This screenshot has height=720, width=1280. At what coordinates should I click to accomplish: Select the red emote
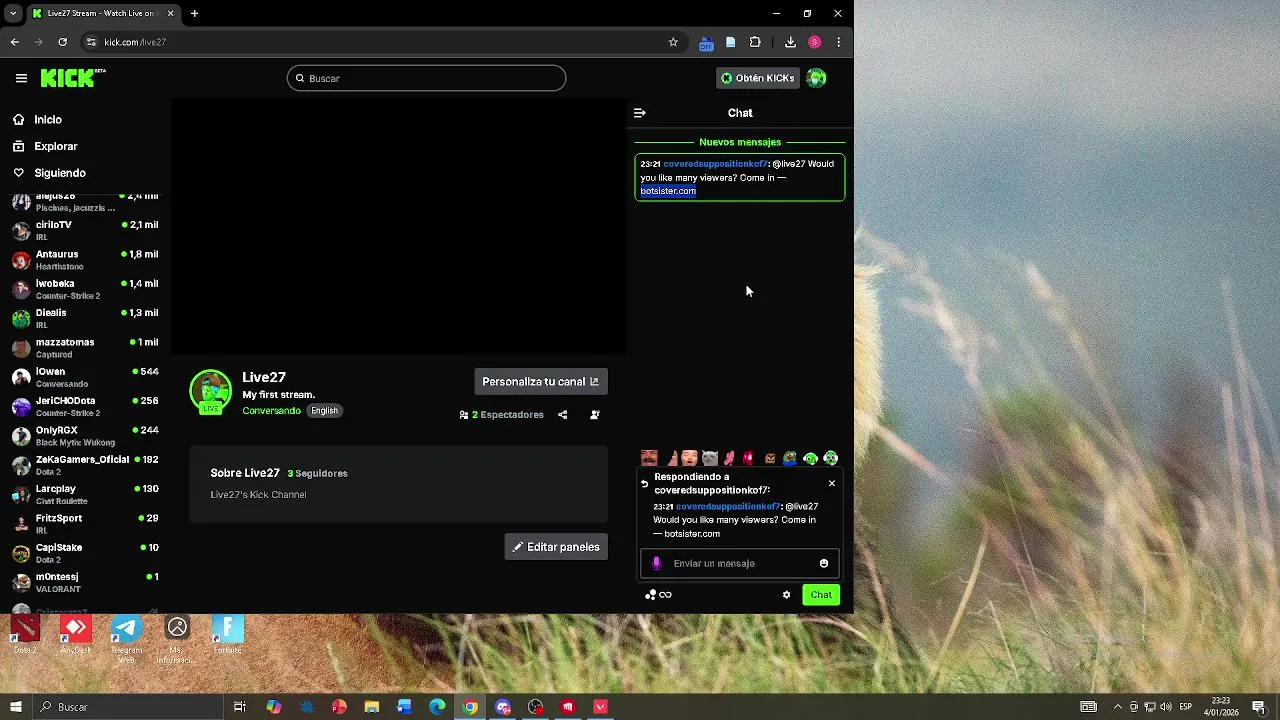(x=749, y=458)
